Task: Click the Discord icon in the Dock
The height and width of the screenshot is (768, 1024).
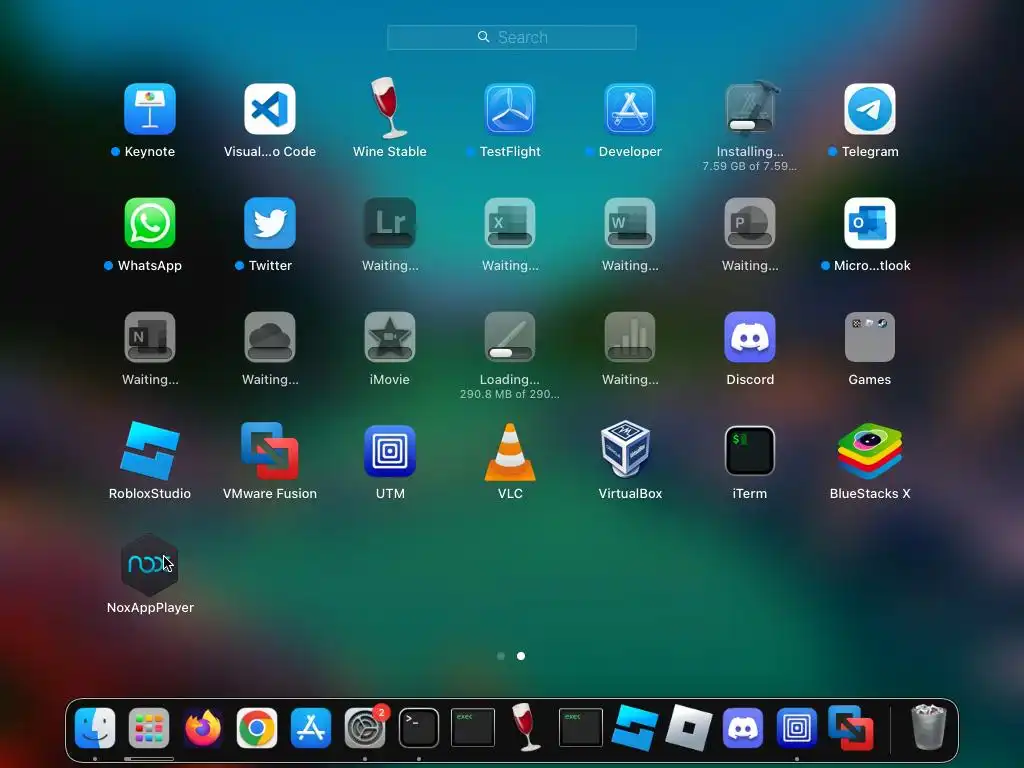Action: pyautogui.click(x=743, y=728)
